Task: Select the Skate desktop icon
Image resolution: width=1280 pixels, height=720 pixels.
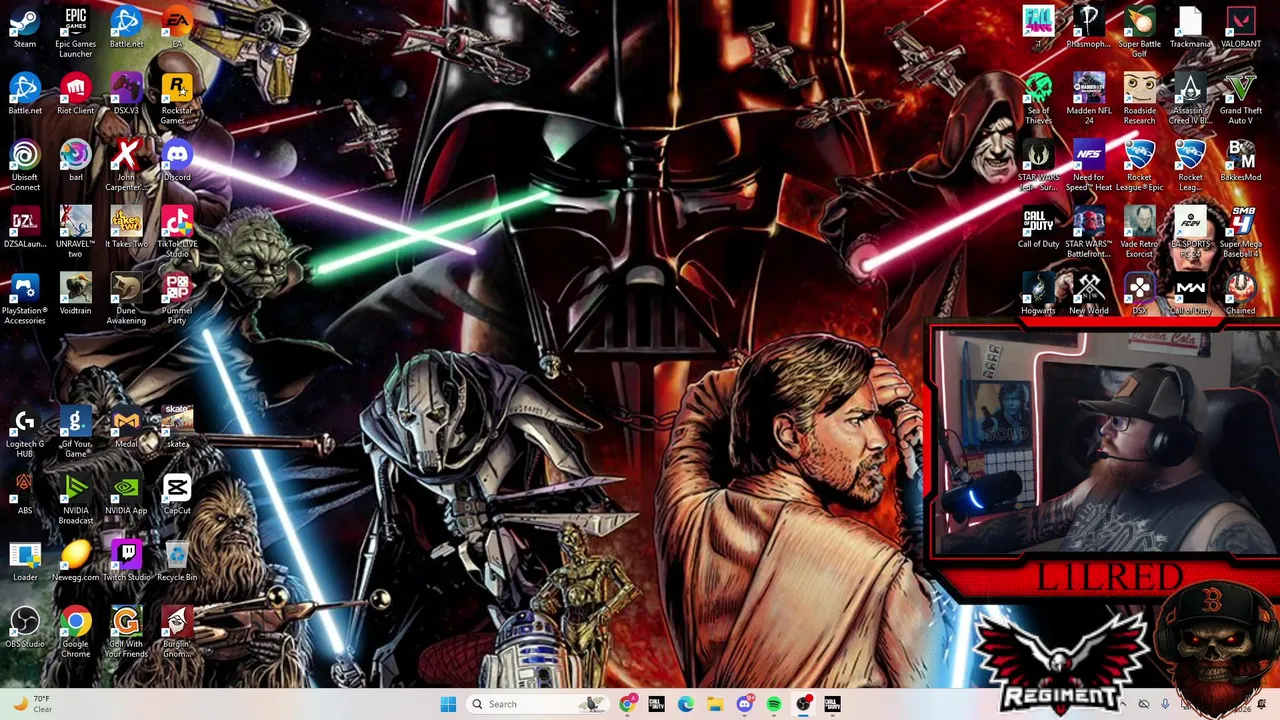Action: [x=177, y=428]
